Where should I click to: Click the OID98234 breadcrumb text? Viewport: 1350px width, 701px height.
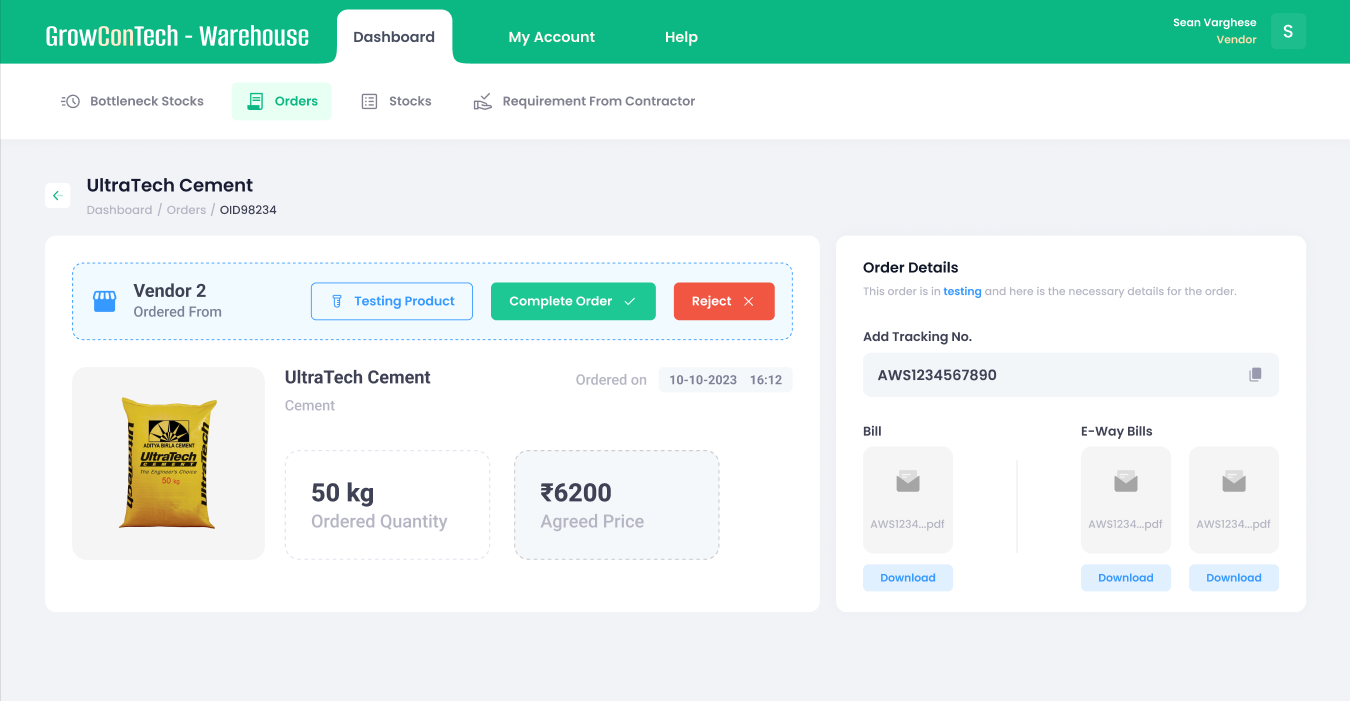pos(248,210)
